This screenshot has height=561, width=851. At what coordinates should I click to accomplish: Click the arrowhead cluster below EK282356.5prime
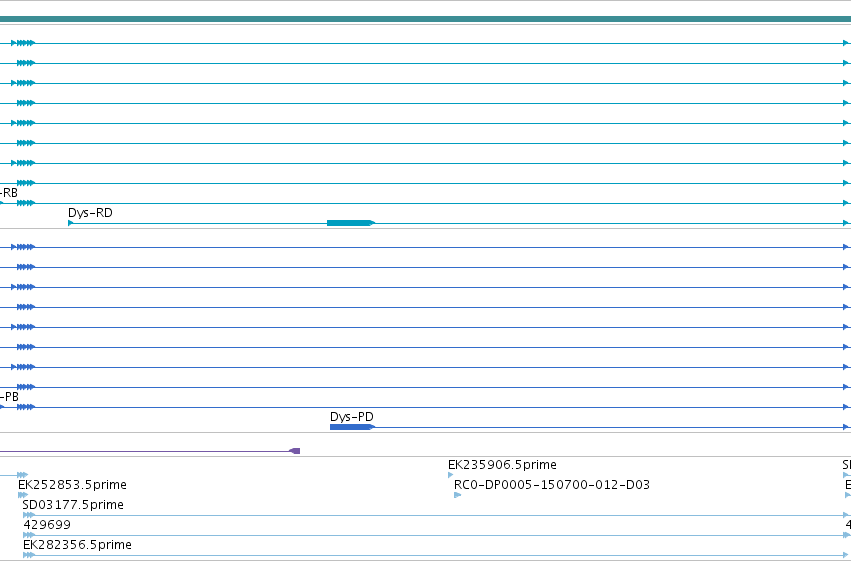[x=29, y=555]
